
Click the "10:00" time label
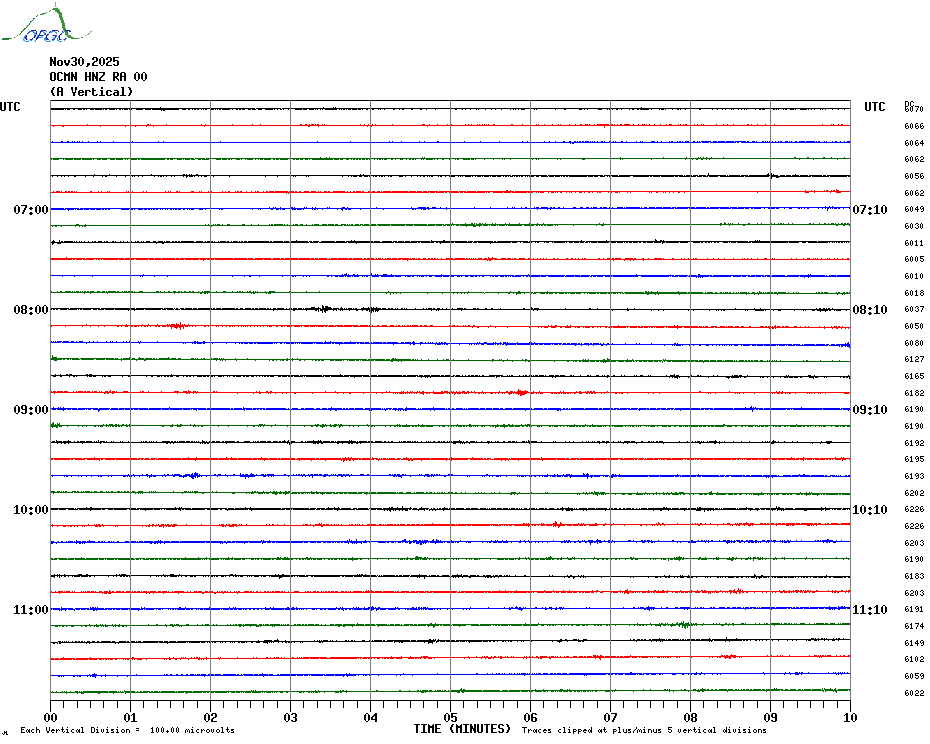[x=31, y=510]
